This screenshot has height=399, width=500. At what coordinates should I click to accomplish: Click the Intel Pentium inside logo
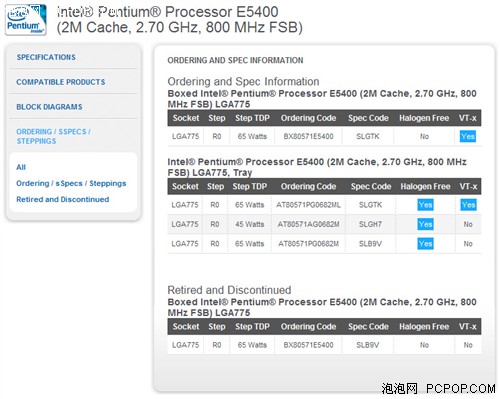[26, 19]
